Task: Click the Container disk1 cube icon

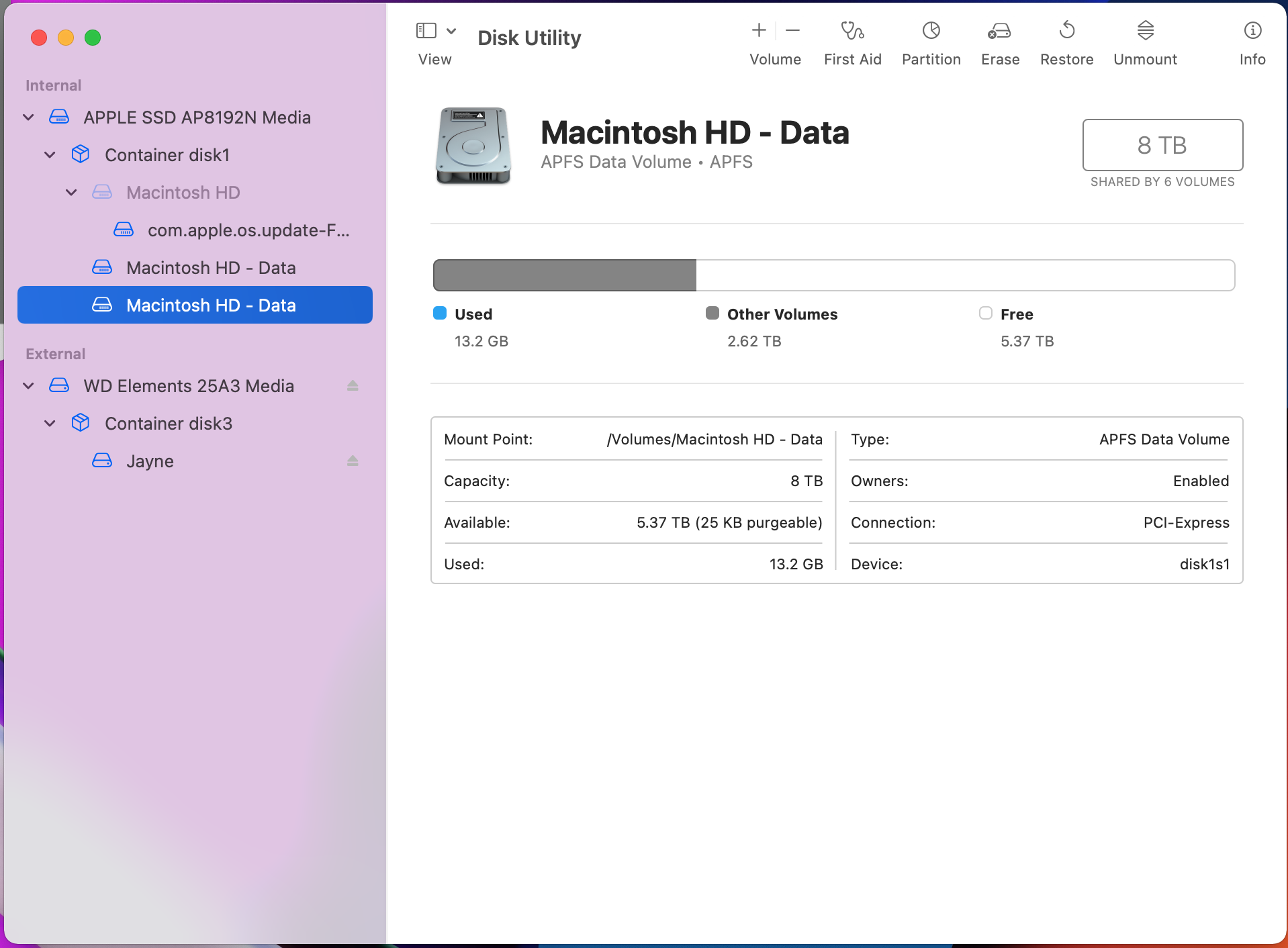Action: pos(81,154)
